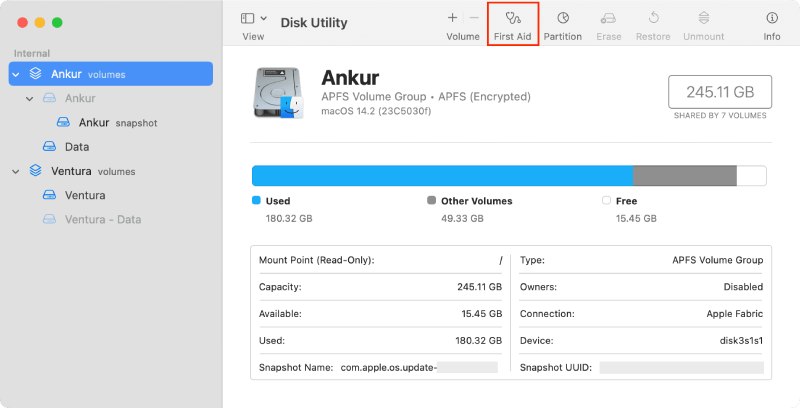Open the View sidebar dropdown menu
800x408 pixels.
coord(253,18)
